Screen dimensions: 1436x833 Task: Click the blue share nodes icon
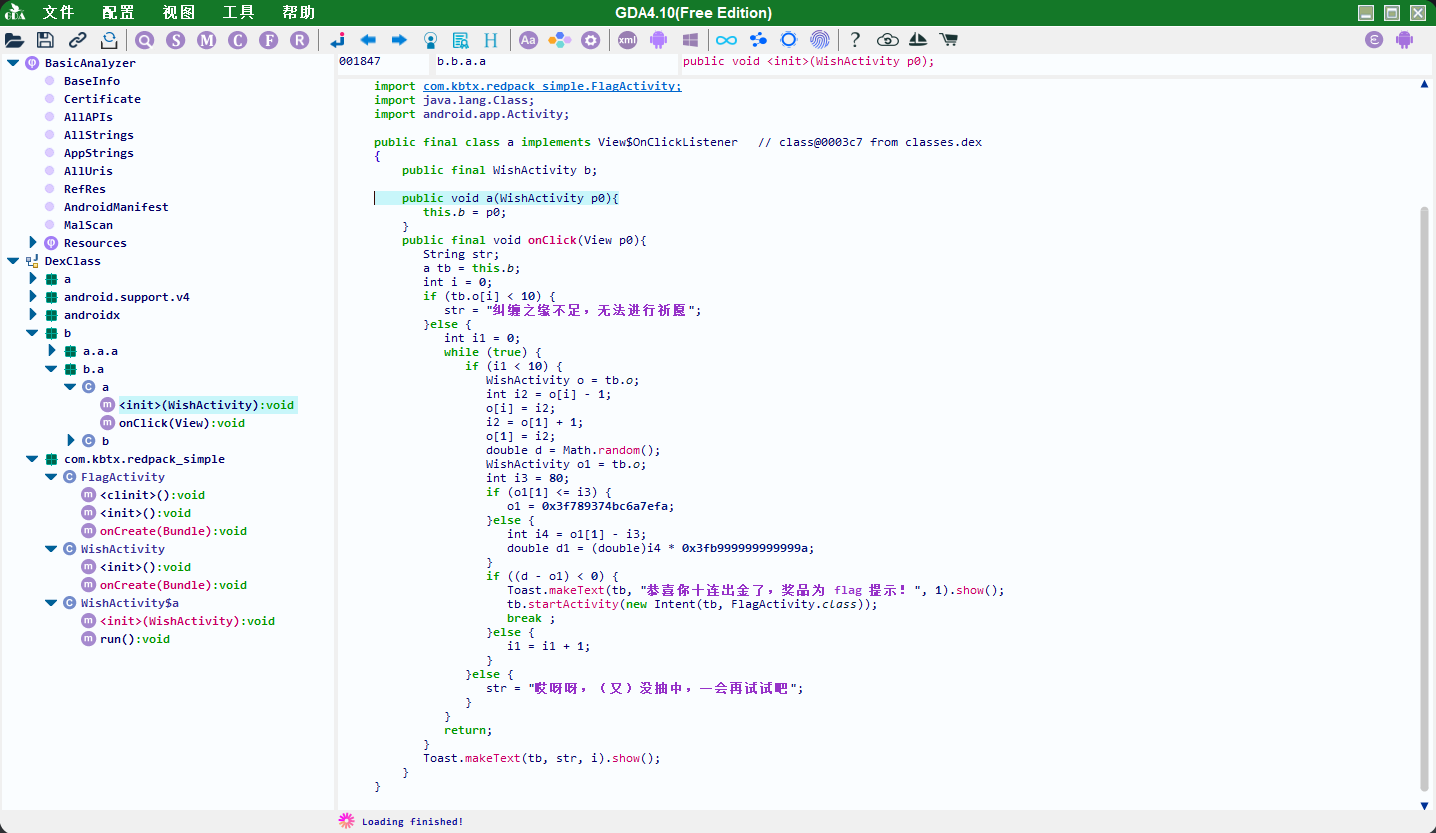(758, 40)
